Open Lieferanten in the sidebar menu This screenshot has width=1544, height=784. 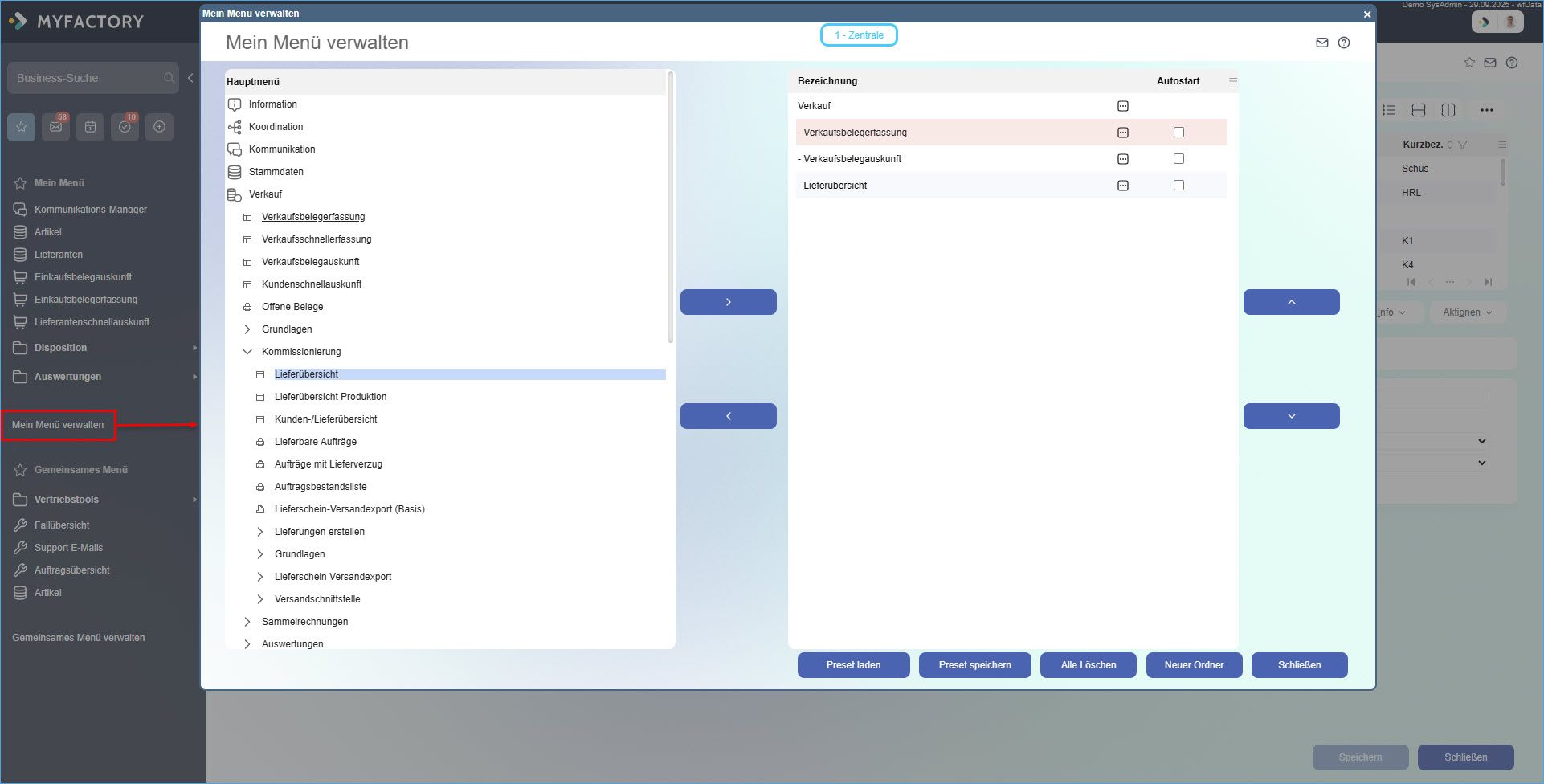tap(59, 255)
